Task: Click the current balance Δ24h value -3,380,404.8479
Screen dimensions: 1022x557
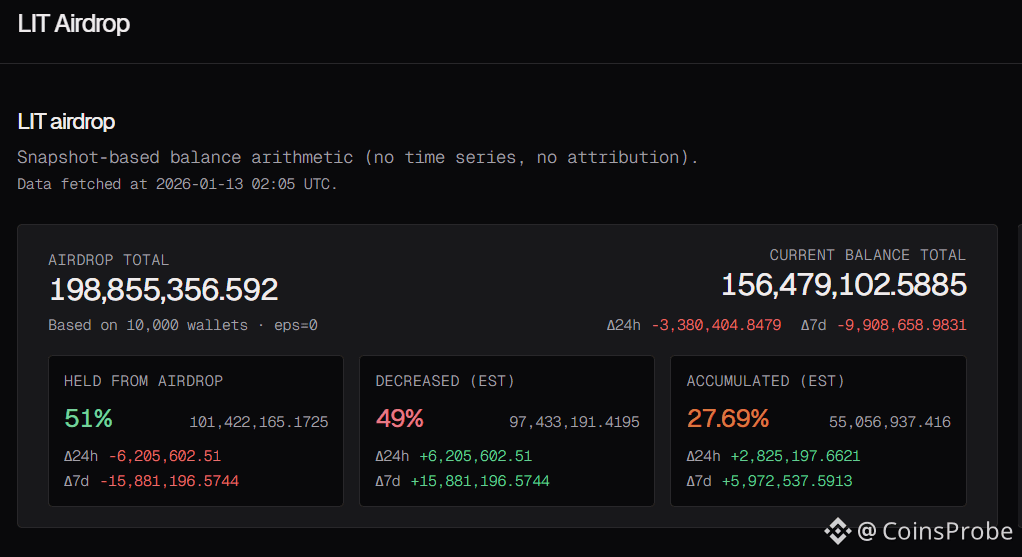Action: (x=716, y=325)
